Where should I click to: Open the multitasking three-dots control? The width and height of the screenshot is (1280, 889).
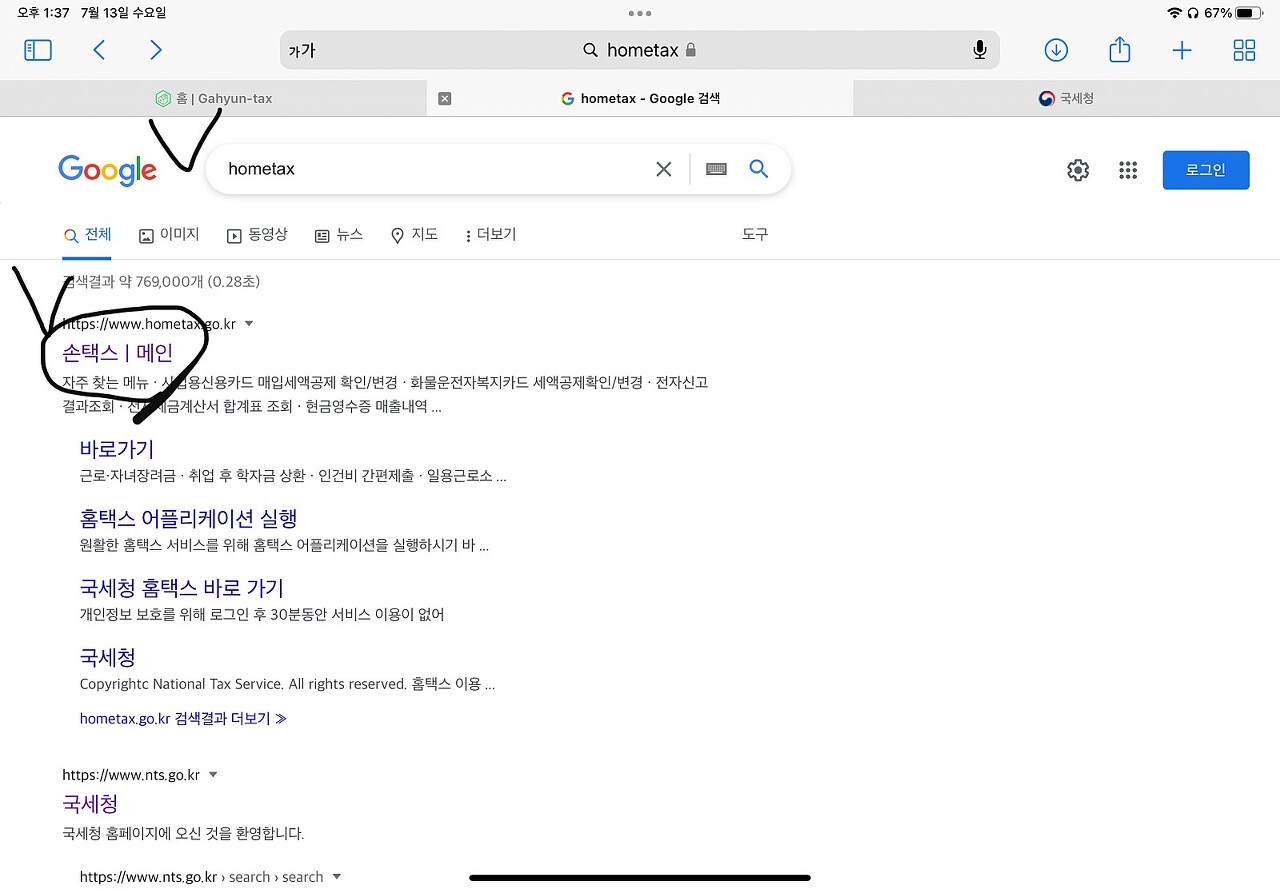click(640, 13)
